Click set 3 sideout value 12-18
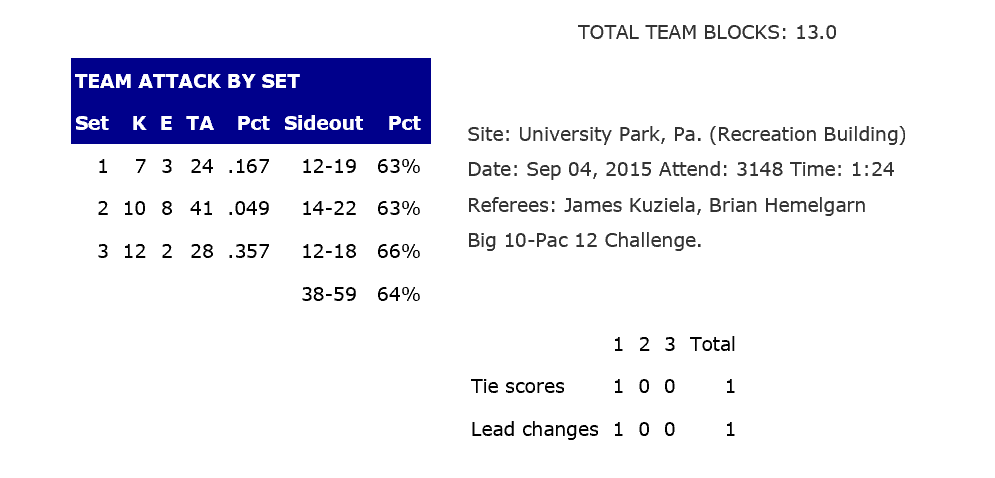This screenshot has height=478, width=995. (329, 252)
